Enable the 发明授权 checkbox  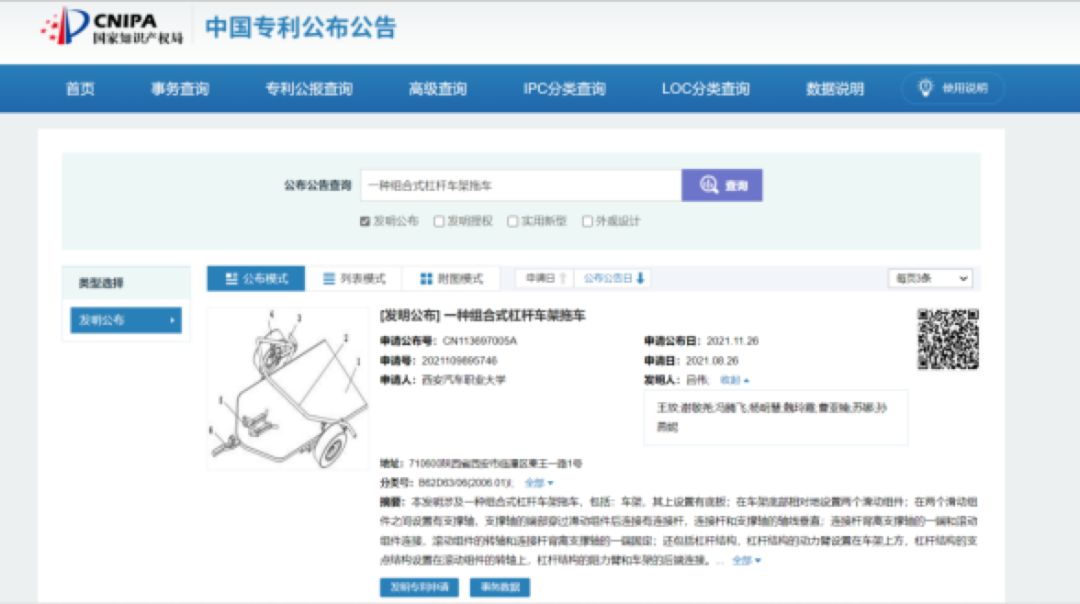coord(439,221)
